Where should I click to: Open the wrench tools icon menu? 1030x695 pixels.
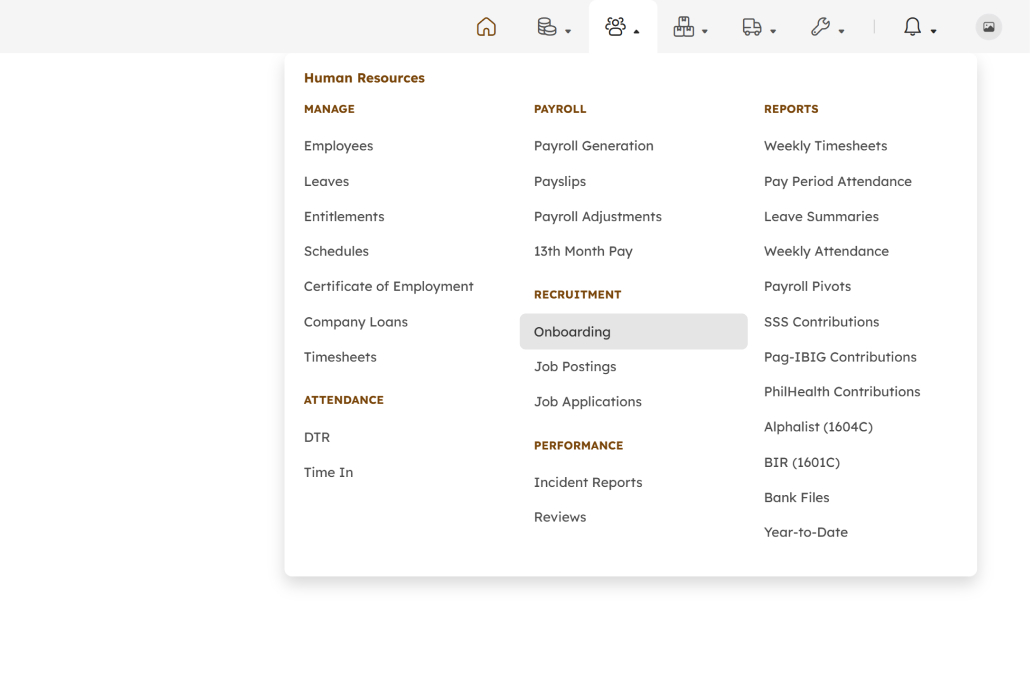(x=820, y=27)
